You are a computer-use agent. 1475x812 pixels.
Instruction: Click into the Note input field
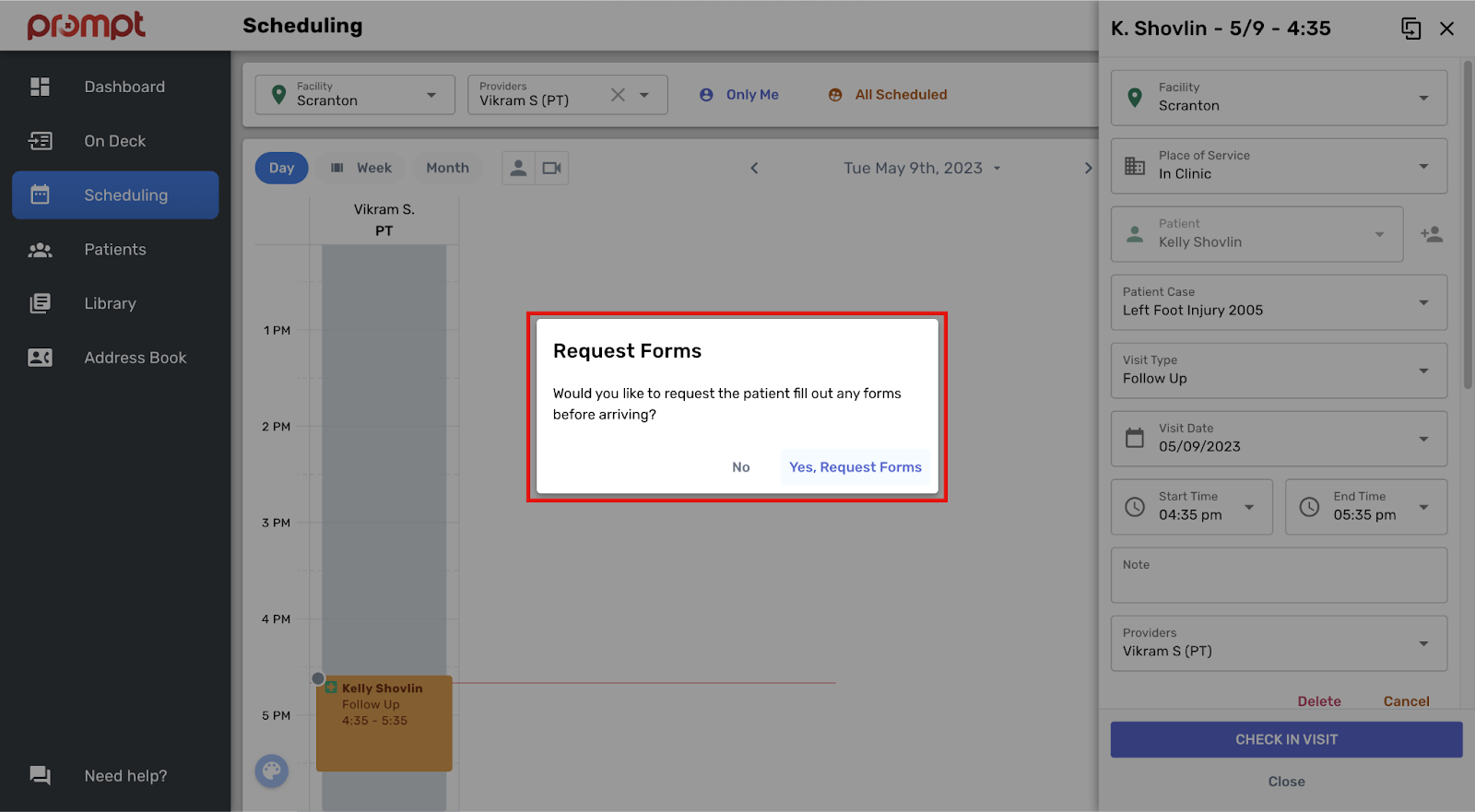point(1279,581)
